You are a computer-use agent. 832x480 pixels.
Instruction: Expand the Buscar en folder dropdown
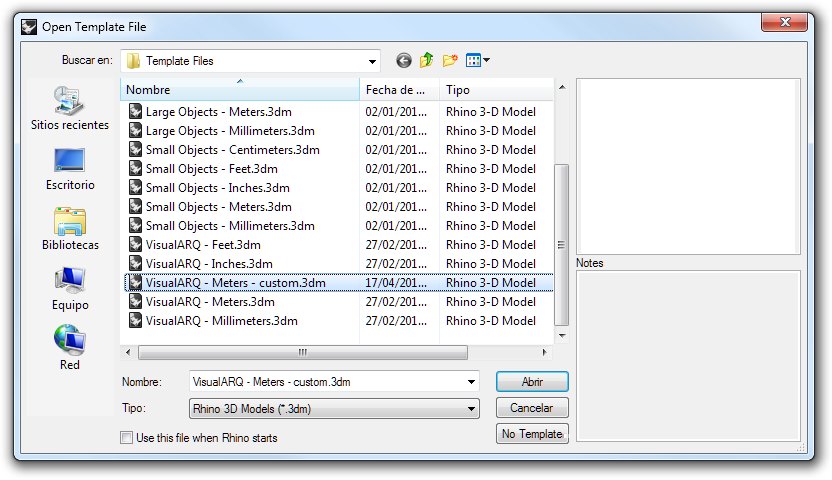pyautogui.click(x=372, y=61)
